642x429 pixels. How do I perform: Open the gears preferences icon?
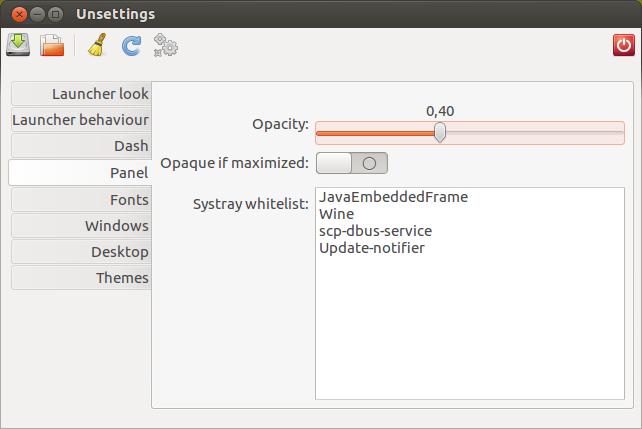click(165, 45)
